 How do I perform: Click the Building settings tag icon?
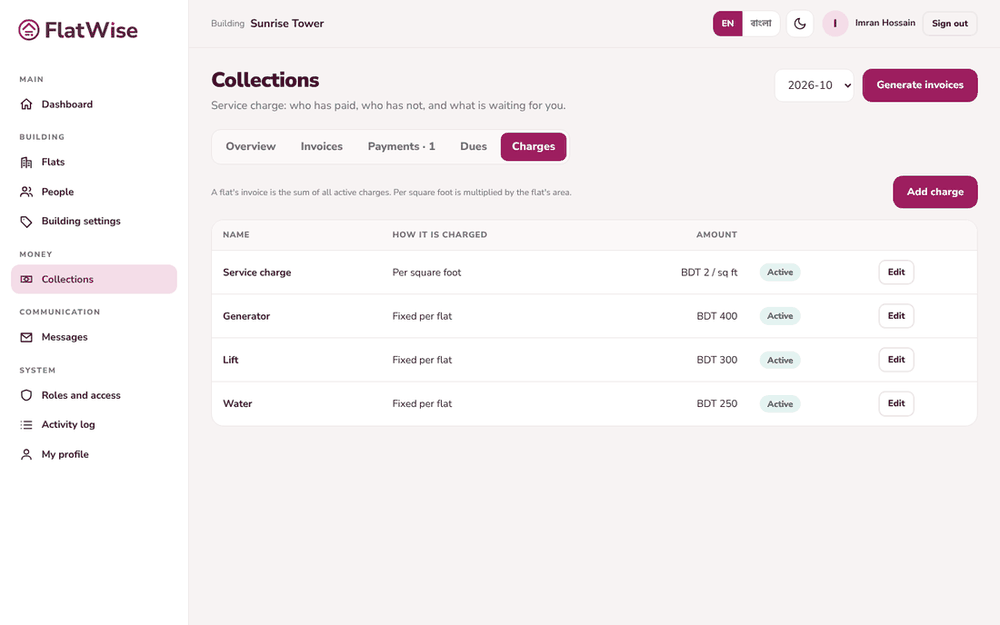coord(26,221)
